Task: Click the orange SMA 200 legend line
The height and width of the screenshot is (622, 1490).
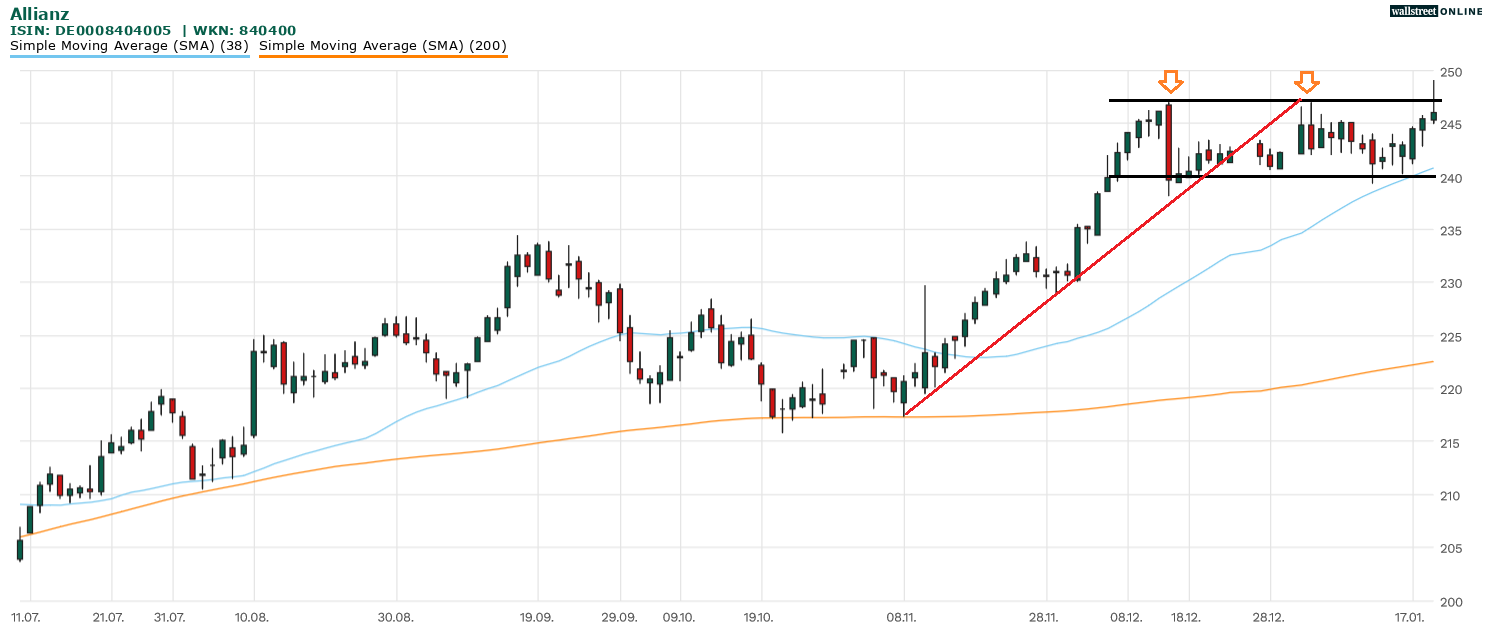Action: [x=383, y=56]
